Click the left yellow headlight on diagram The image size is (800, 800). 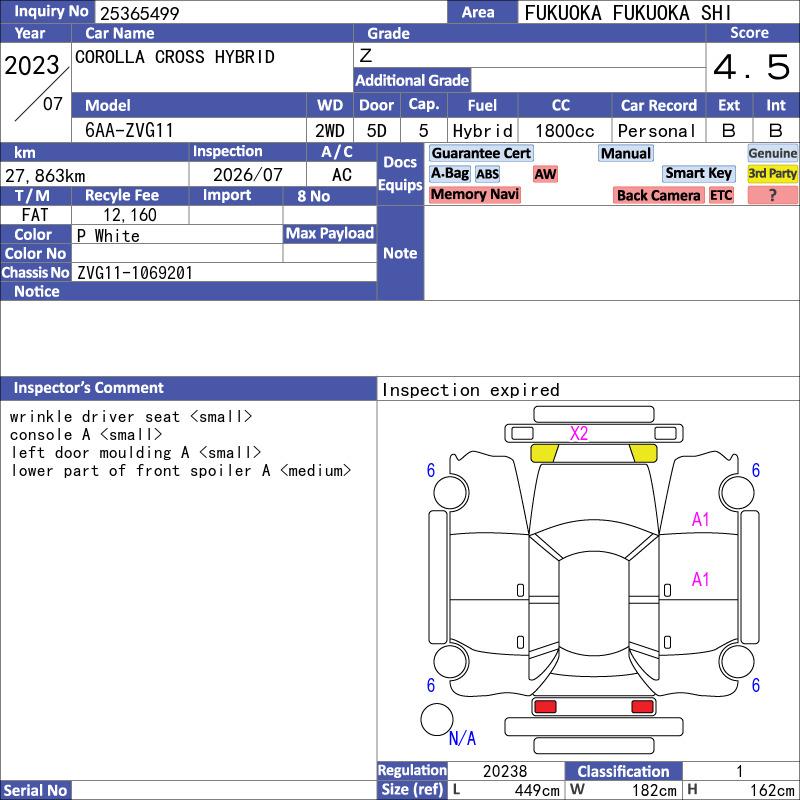tap(544, 452)
